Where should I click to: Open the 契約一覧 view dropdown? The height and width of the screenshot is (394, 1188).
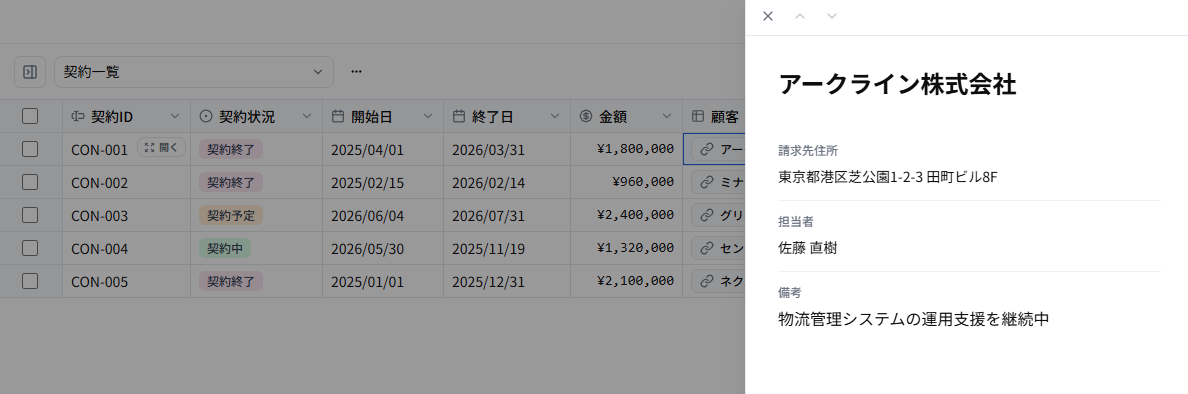[193, 72]
